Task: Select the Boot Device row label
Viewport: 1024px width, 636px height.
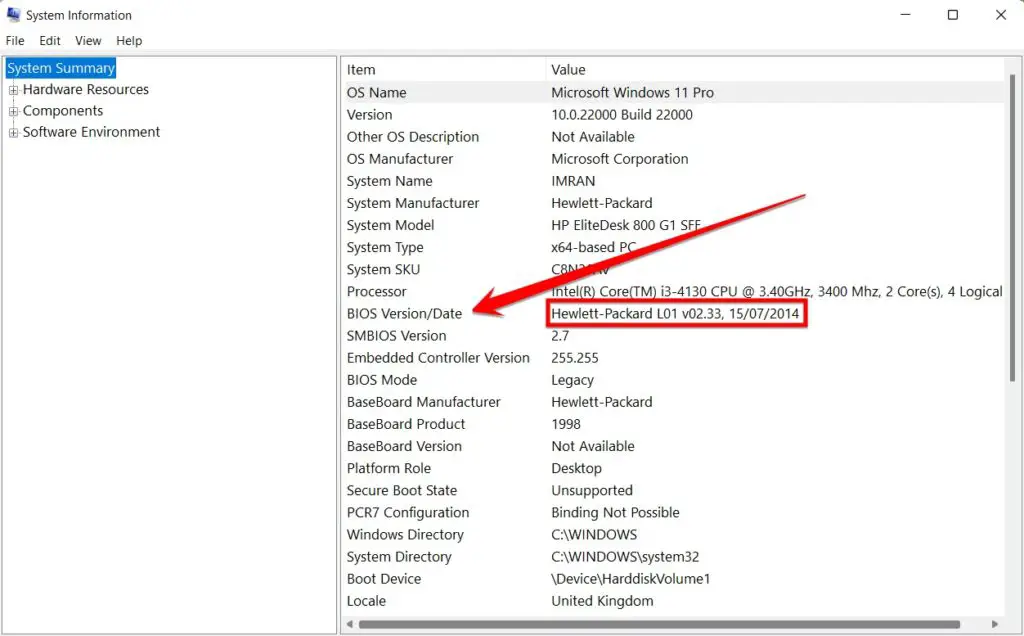Action: [384, 579]
